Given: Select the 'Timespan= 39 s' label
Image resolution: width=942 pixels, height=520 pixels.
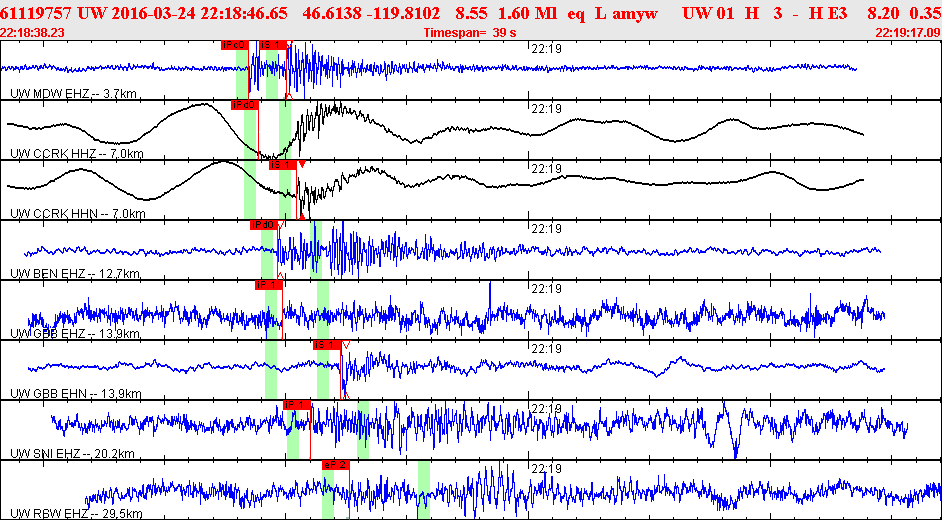Looking at the screenshot, I should pos(470,32).
